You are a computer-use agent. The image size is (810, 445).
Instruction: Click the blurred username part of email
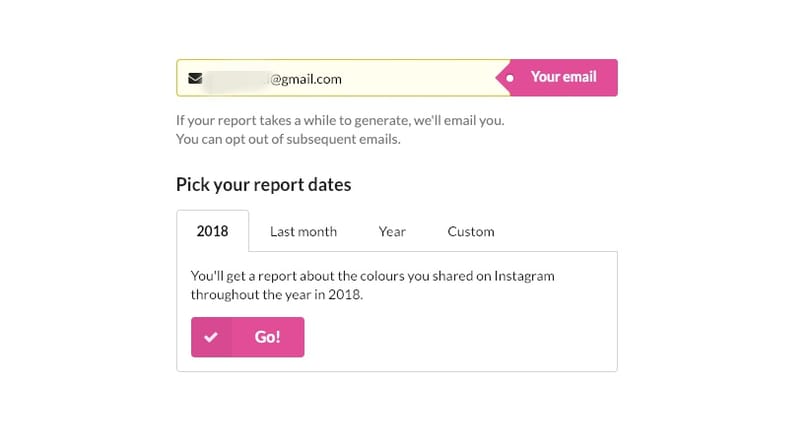237,79
